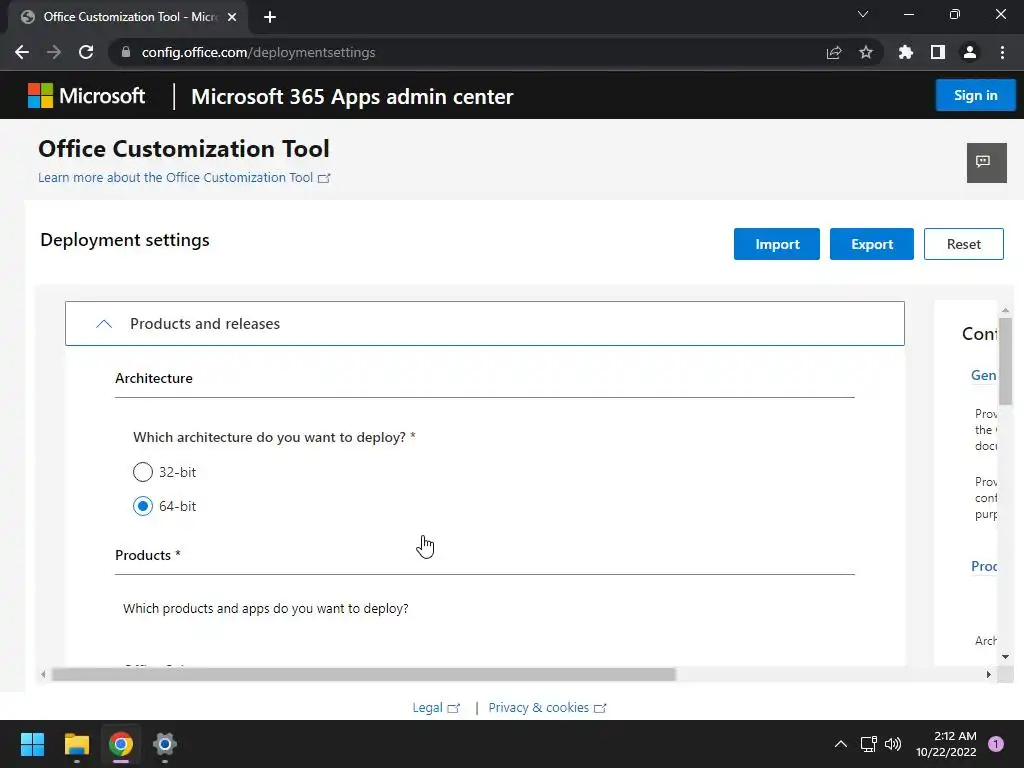
Task: Open the Legal link
Action: click(436, 708)
